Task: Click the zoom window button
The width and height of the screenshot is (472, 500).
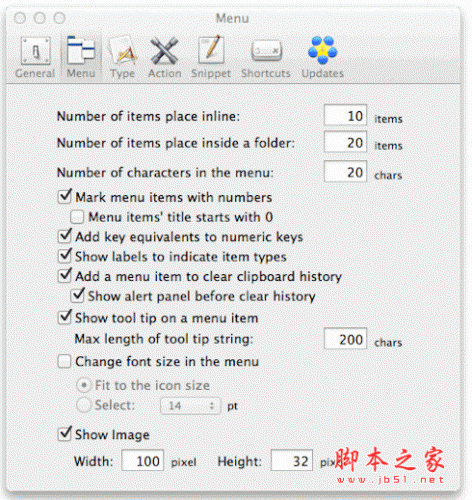Action: pyautogui.click(x=60, y=18)
